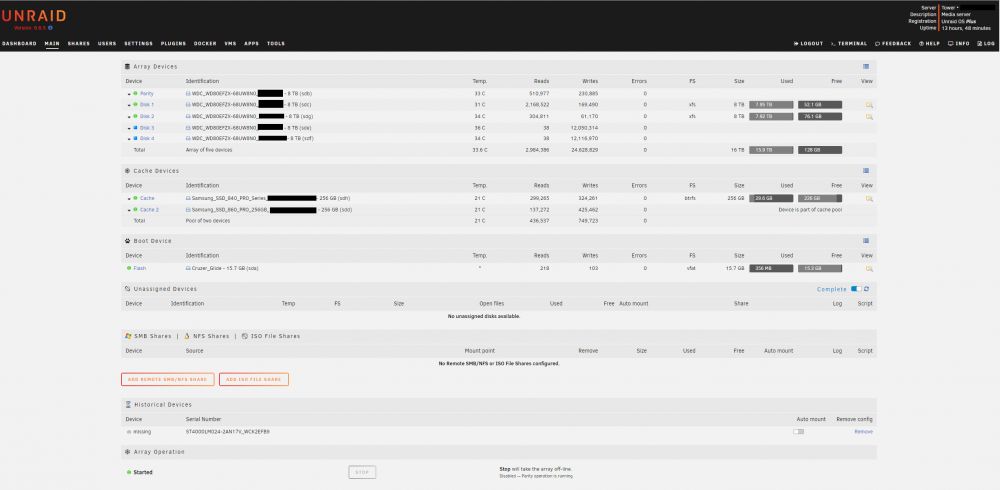Viewport: 1000px width, 490px height.
Task: Toggle Boot Device table view icon
Action: (865, 241)
